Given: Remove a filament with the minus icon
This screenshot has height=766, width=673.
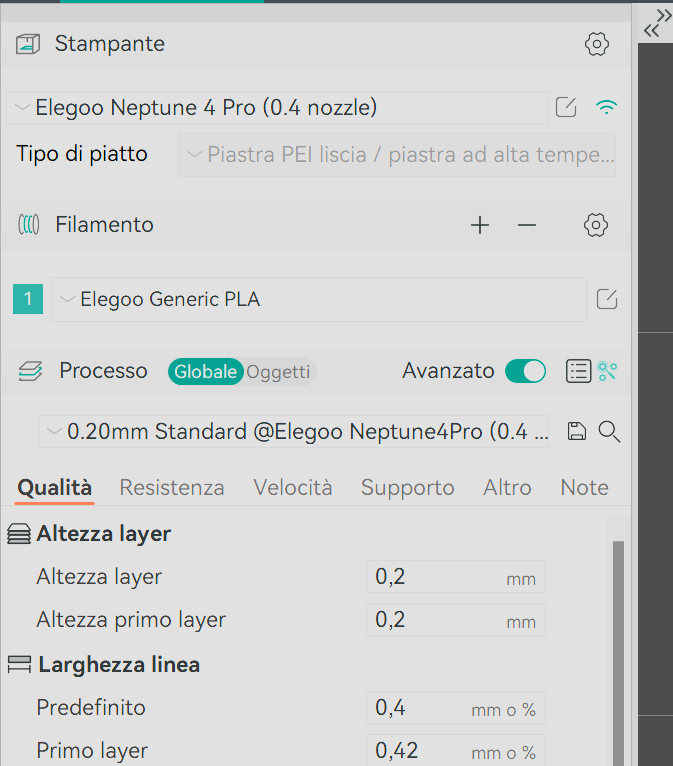Looking at the screenshot, I should click(x=527, y=226).
